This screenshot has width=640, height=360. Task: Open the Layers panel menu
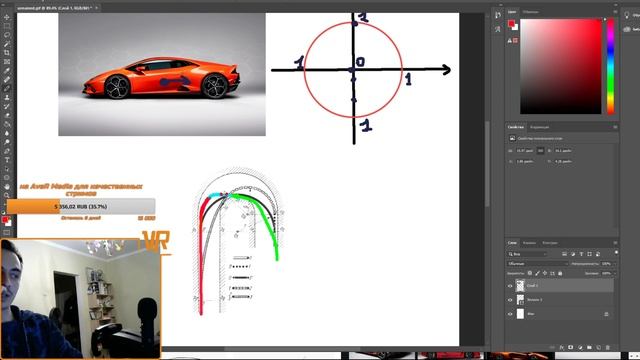615,242
